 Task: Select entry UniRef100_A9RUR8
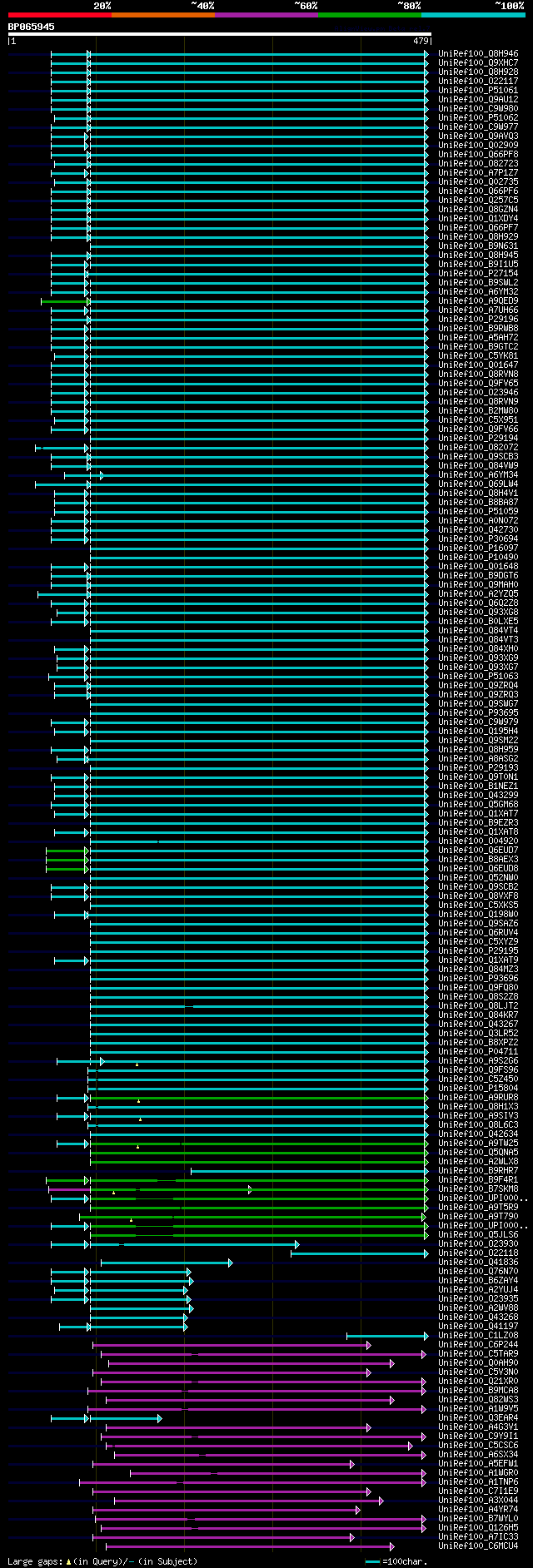pyautogui.click(x=478, y=1098)
